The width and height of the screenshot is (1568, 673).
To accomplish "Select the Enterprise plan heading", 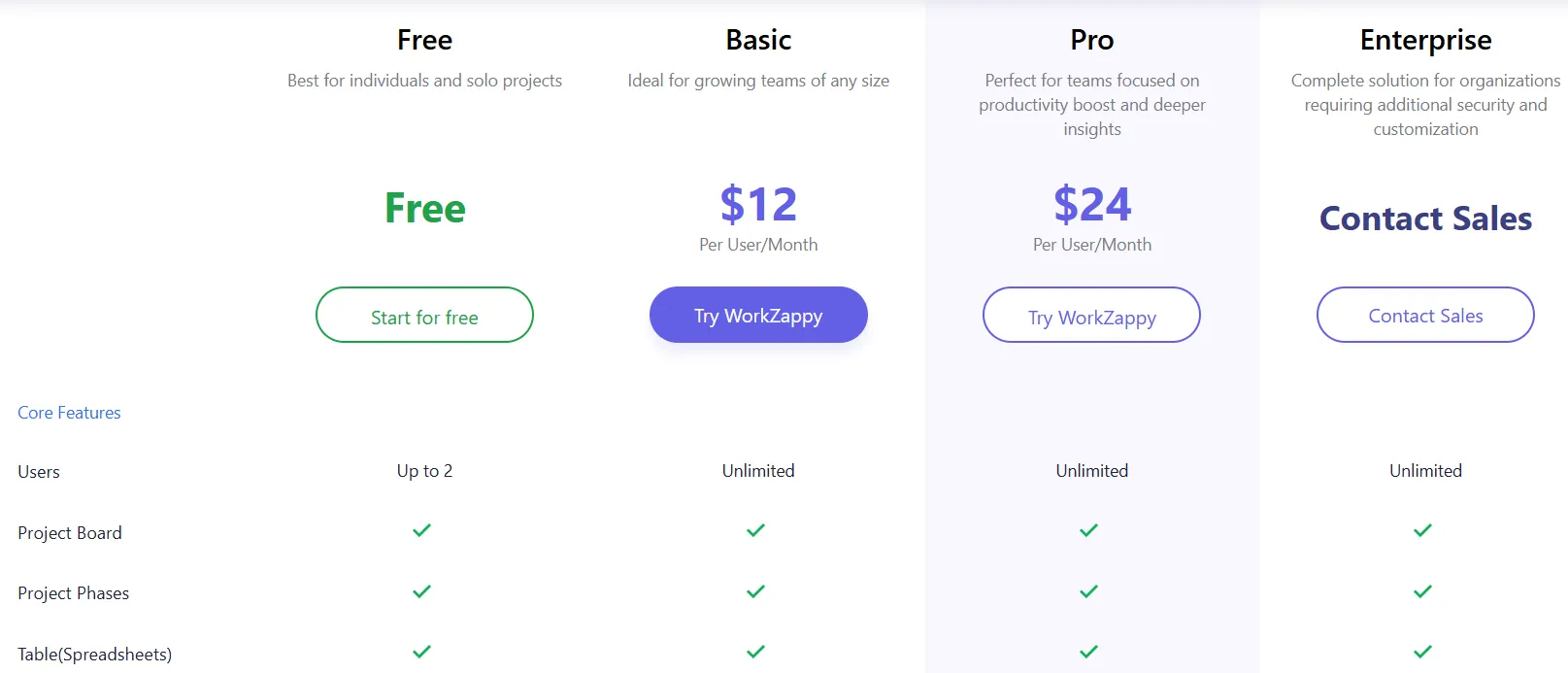I will tap(1425, 40).
